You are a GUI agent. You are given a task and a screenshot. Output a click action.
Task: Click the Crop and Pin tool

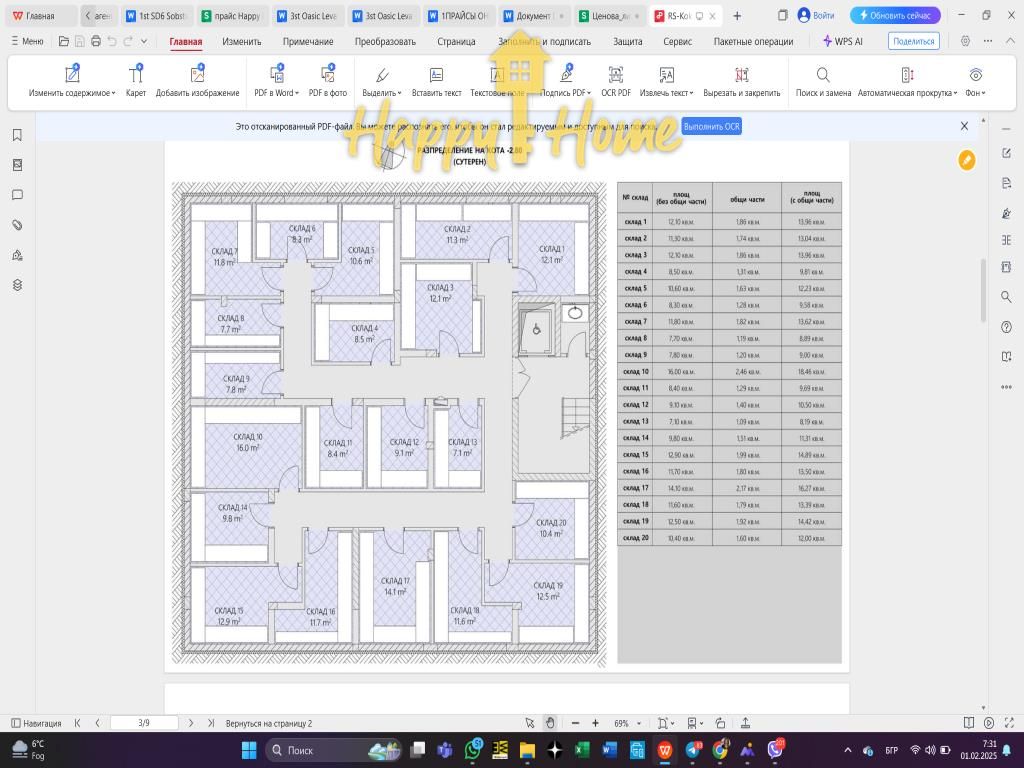click(741, 76)
